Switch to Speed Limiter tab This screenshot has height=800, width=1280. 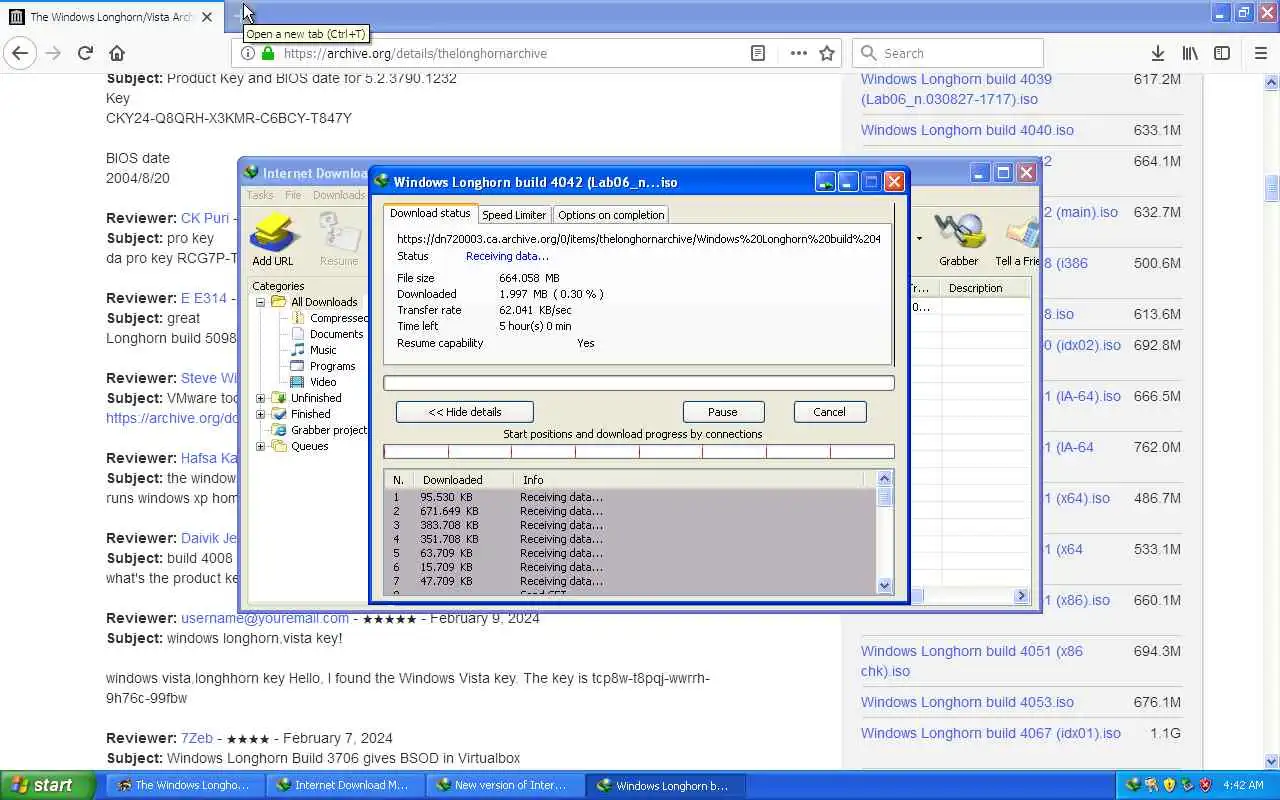pos(514,215)
